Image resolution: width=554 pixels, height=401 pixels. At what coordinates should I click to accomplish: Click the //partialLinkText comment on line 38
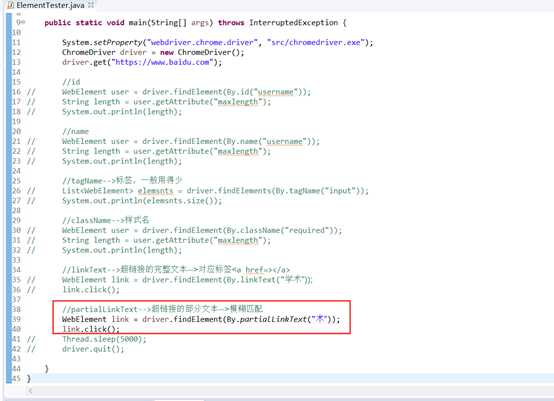tap(163, 309)
